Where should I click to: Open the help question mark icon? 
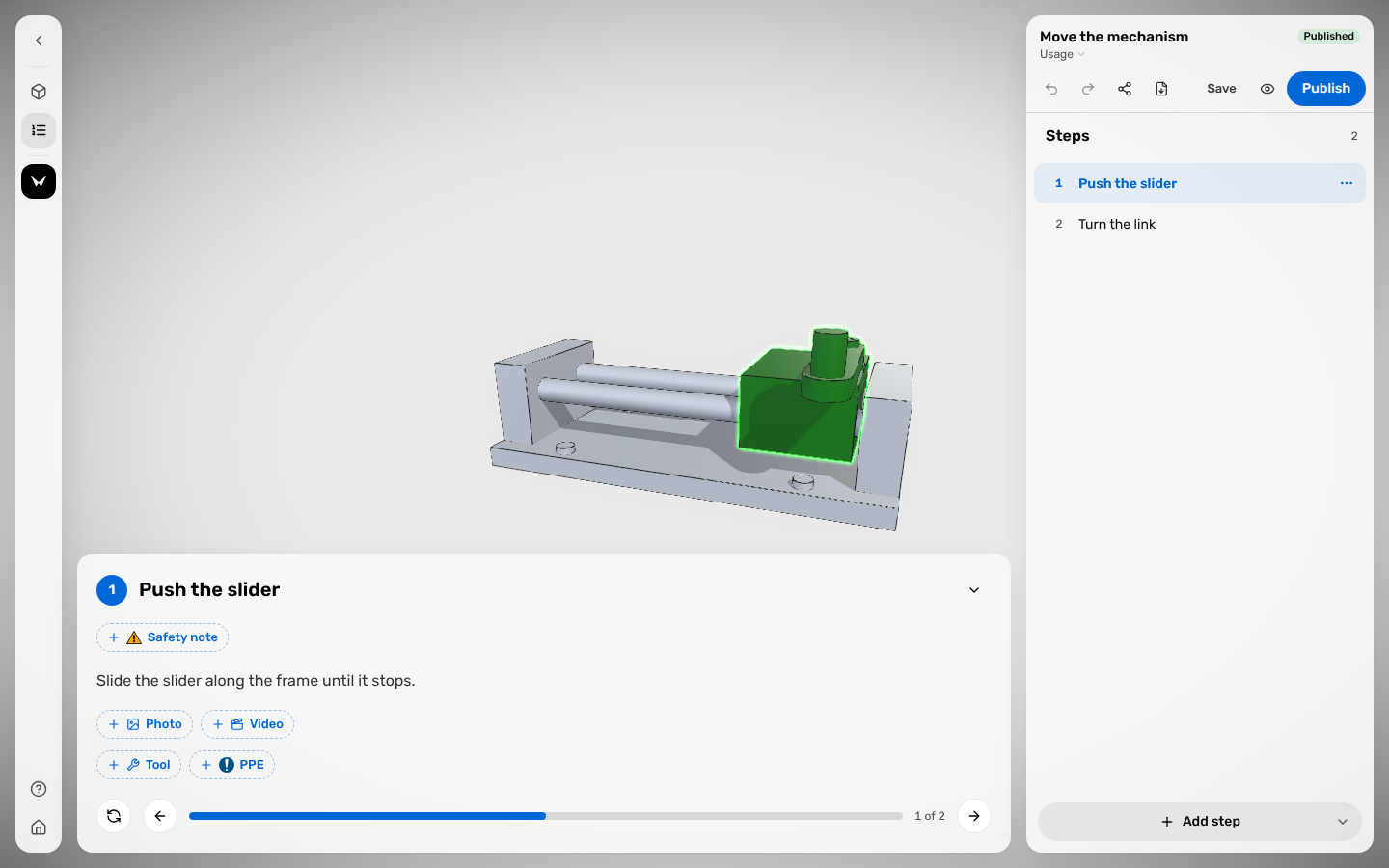tap(39, 789)
